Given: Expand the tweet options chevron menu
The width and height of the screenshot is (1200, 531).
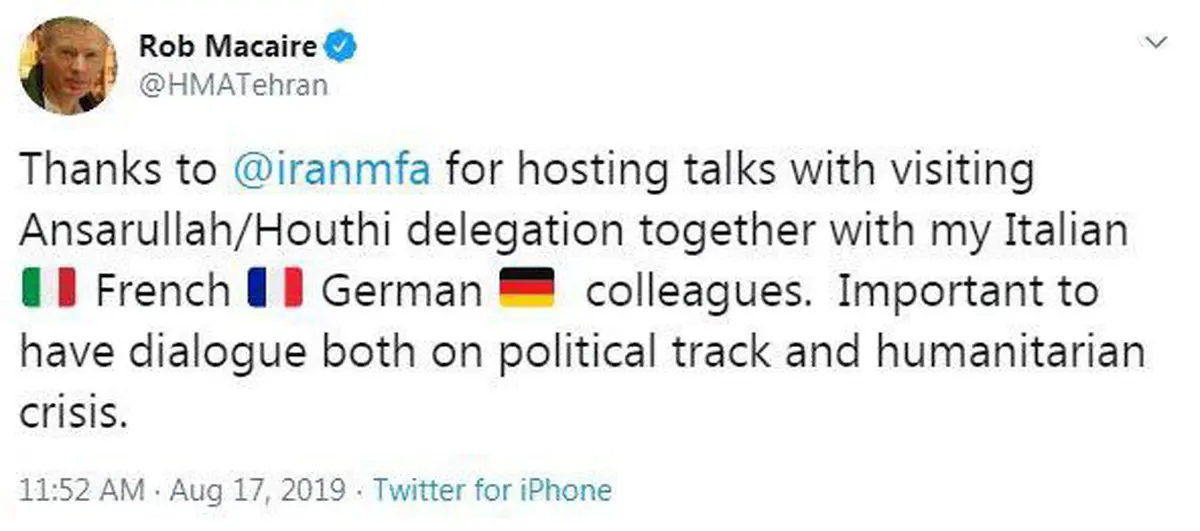Looking at the screenshot, I should 1156,42.
